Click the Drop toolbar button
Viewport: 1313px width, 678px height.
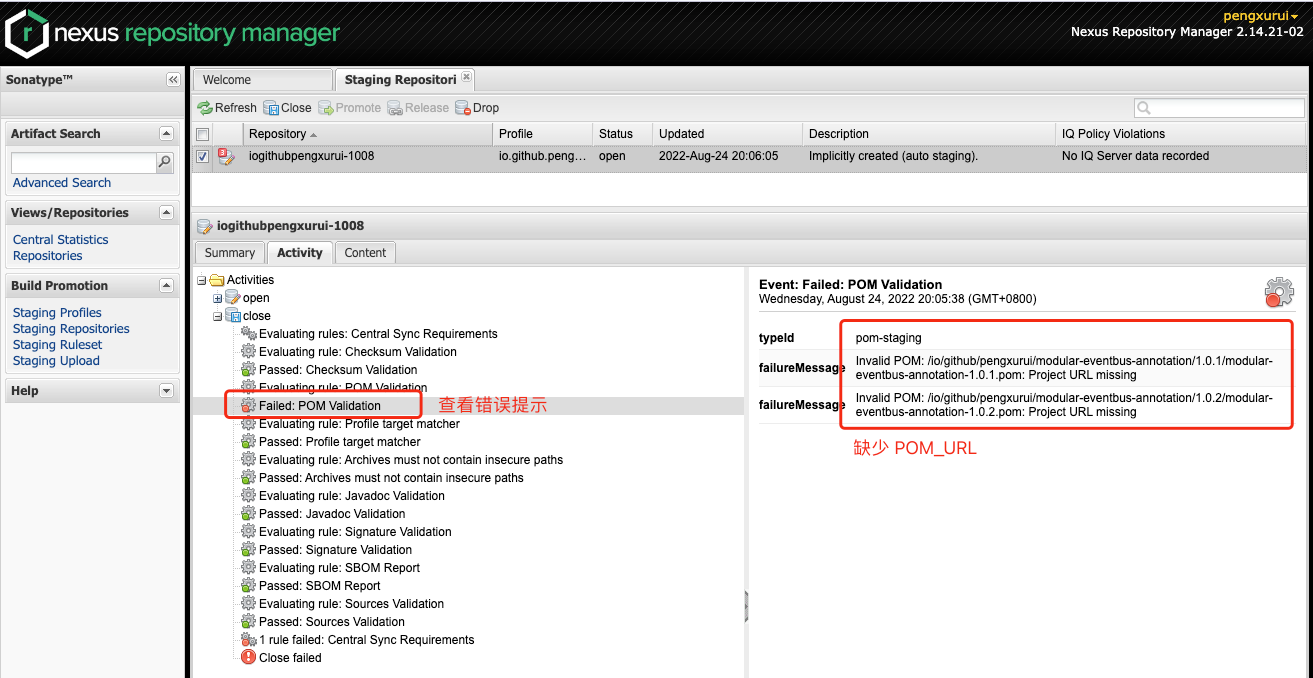[x=477, y=108]
